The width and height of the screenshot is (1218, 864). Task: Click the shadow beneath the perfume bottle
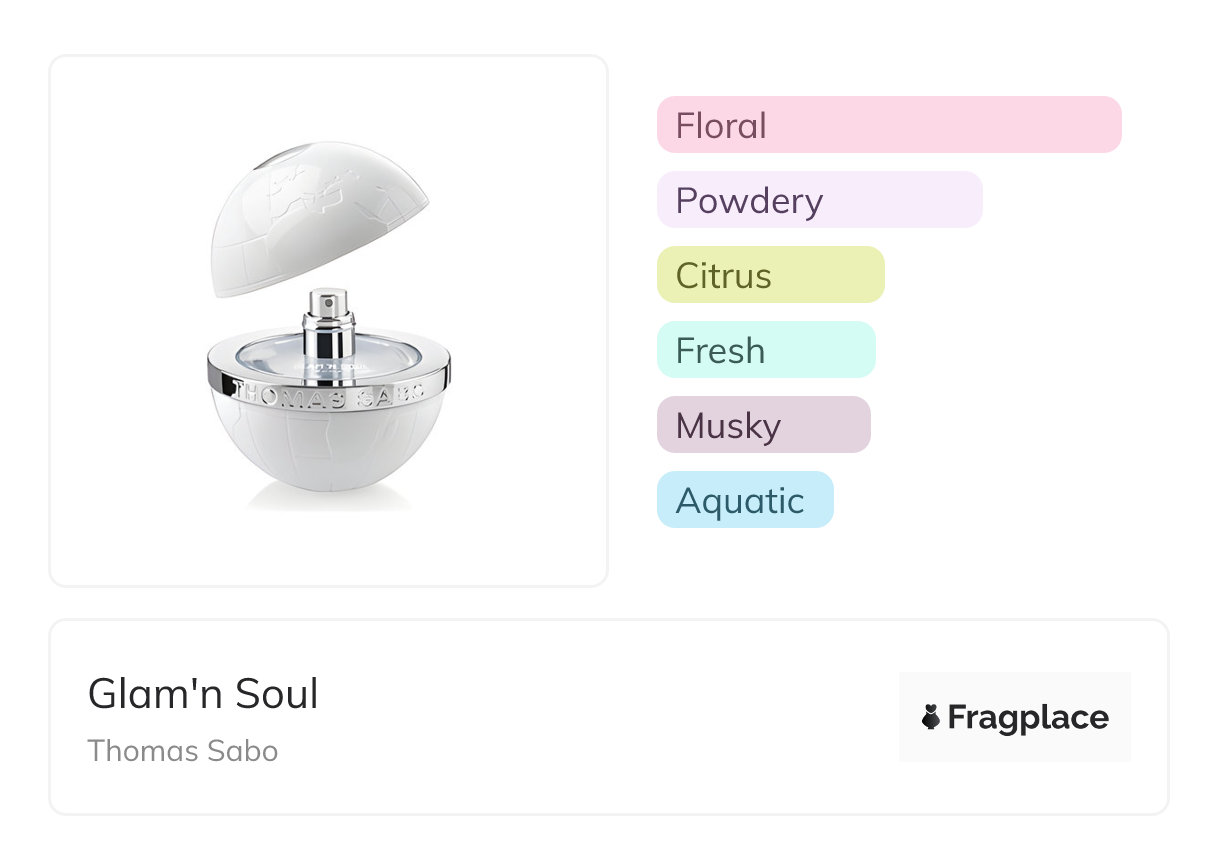329,502
